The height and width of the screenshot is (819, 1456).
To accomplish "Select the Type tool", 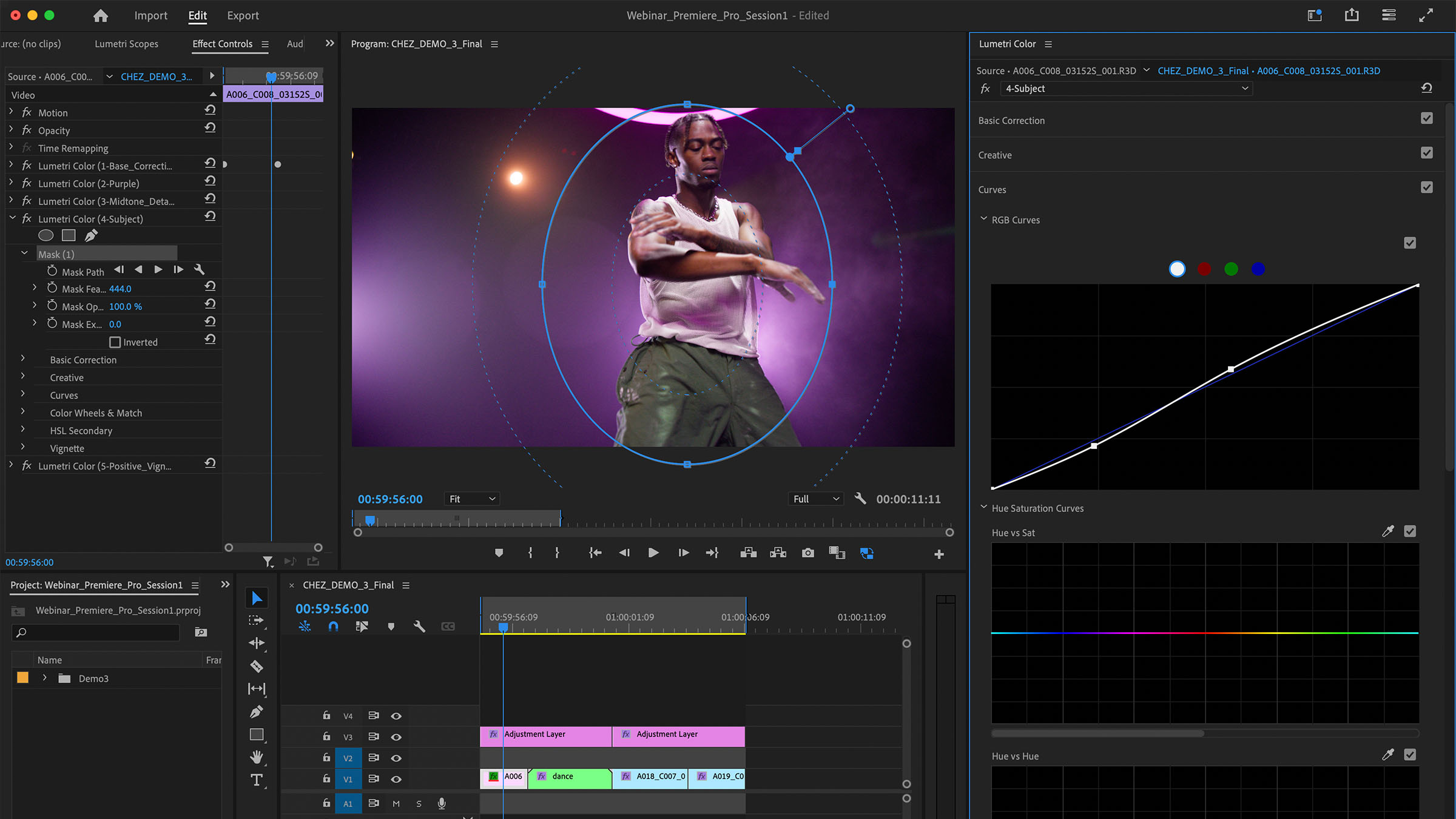I will (x=257, y=780).
